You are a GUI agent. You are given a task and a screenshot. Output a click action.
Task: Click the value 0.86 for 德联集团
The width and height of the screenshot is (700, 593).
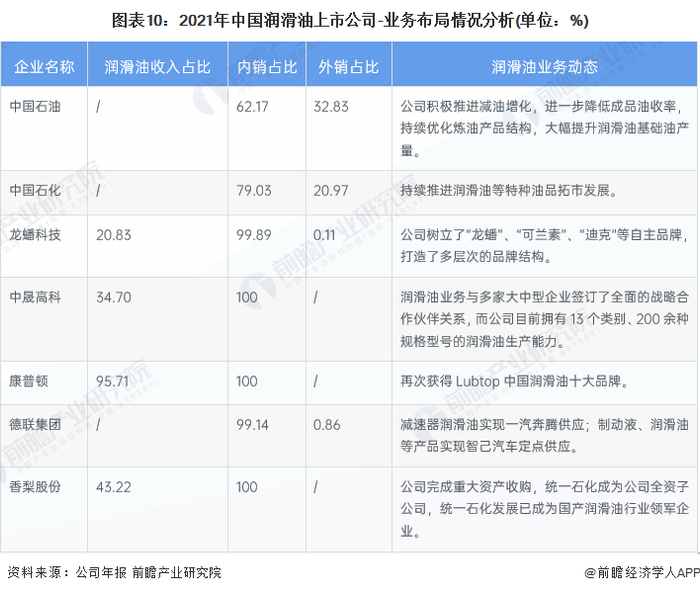327,425
